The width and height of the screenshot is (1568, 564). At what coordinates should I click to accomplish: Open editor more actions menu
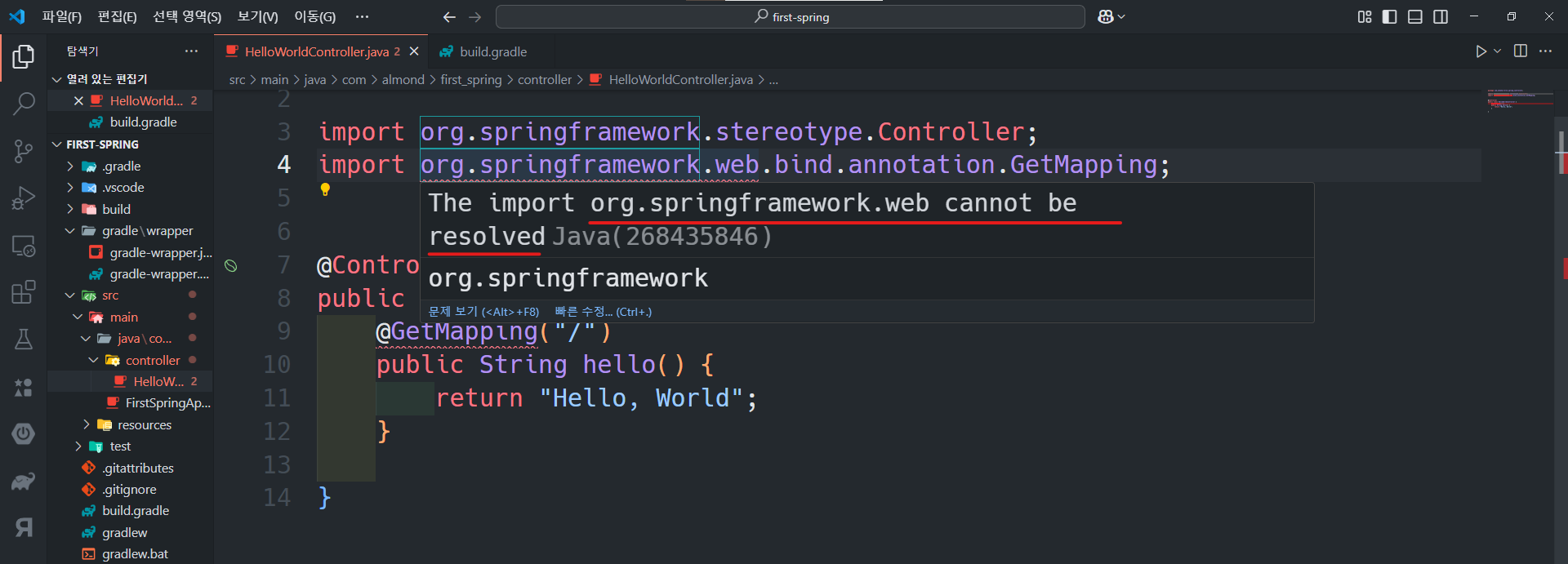[1545, 51]
